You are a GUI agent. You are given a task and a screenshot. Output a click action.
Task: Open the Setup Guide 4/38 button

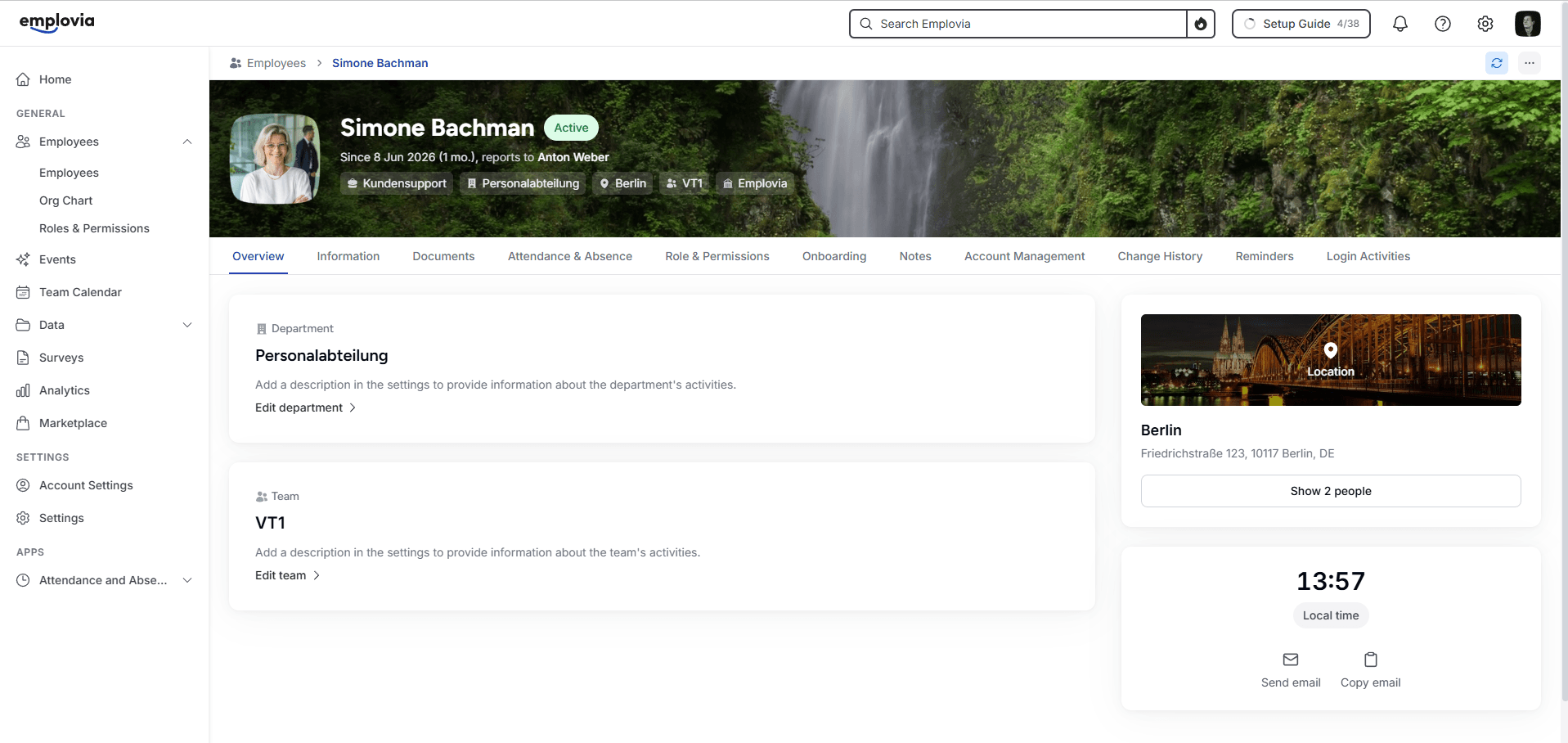1301,24
